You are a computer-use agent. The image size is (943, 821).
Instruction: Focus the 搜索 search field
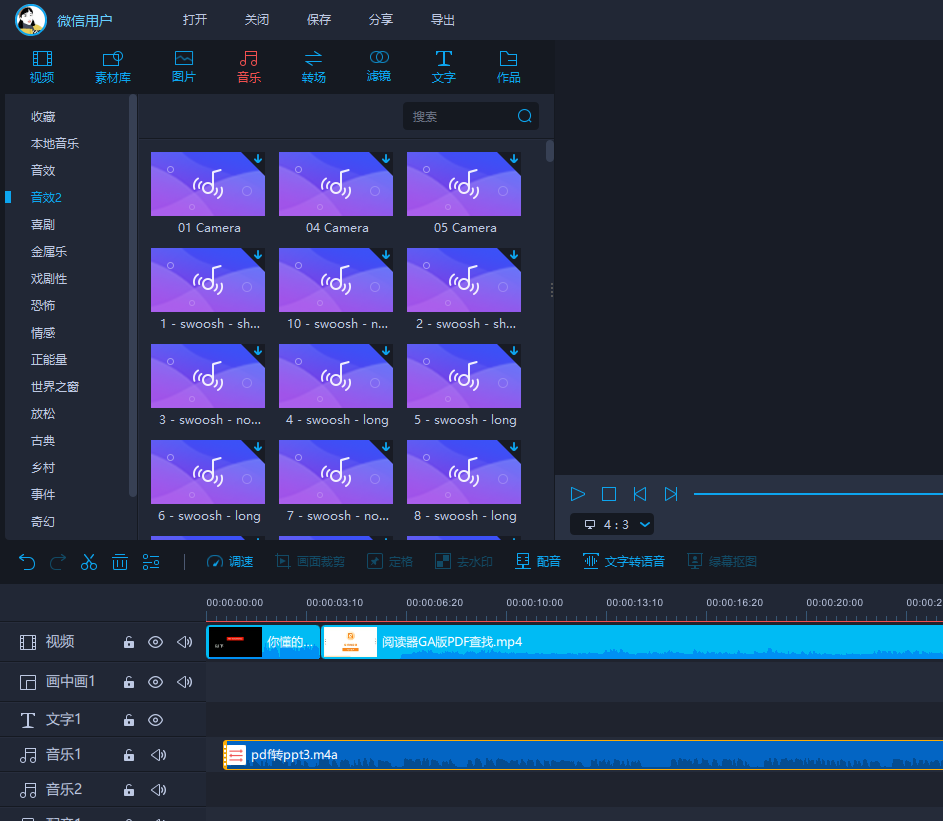click(x=470, y=116)
